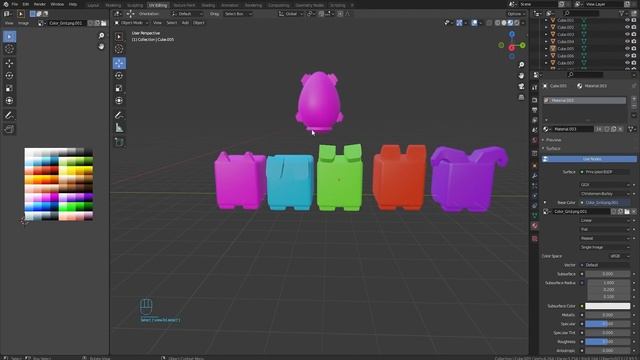Select the Rotate tool in 3D viewport toolbar
Screen dimensions: 640x360
[119, 76]
